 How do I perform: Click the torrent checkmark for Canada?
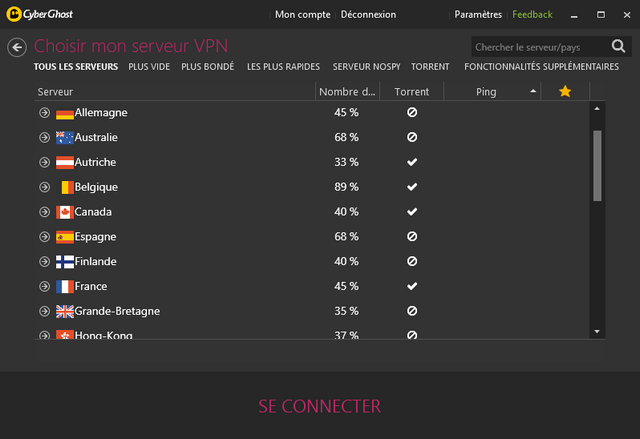click(412, 212)
